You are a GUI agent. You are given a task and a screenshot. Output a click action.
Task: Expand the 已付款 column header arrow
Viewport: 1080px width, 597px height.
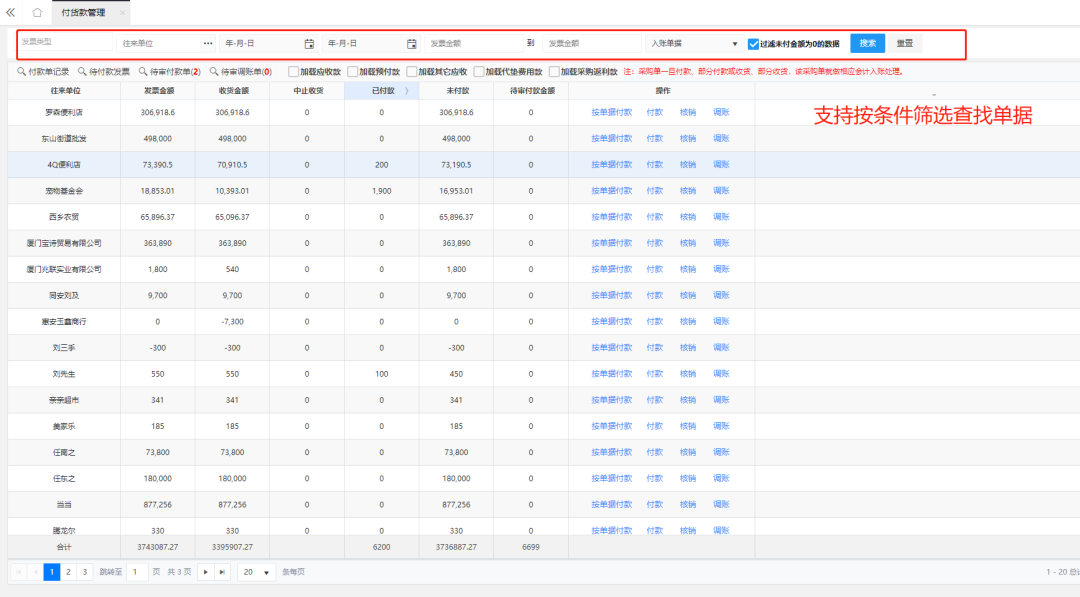406,91
